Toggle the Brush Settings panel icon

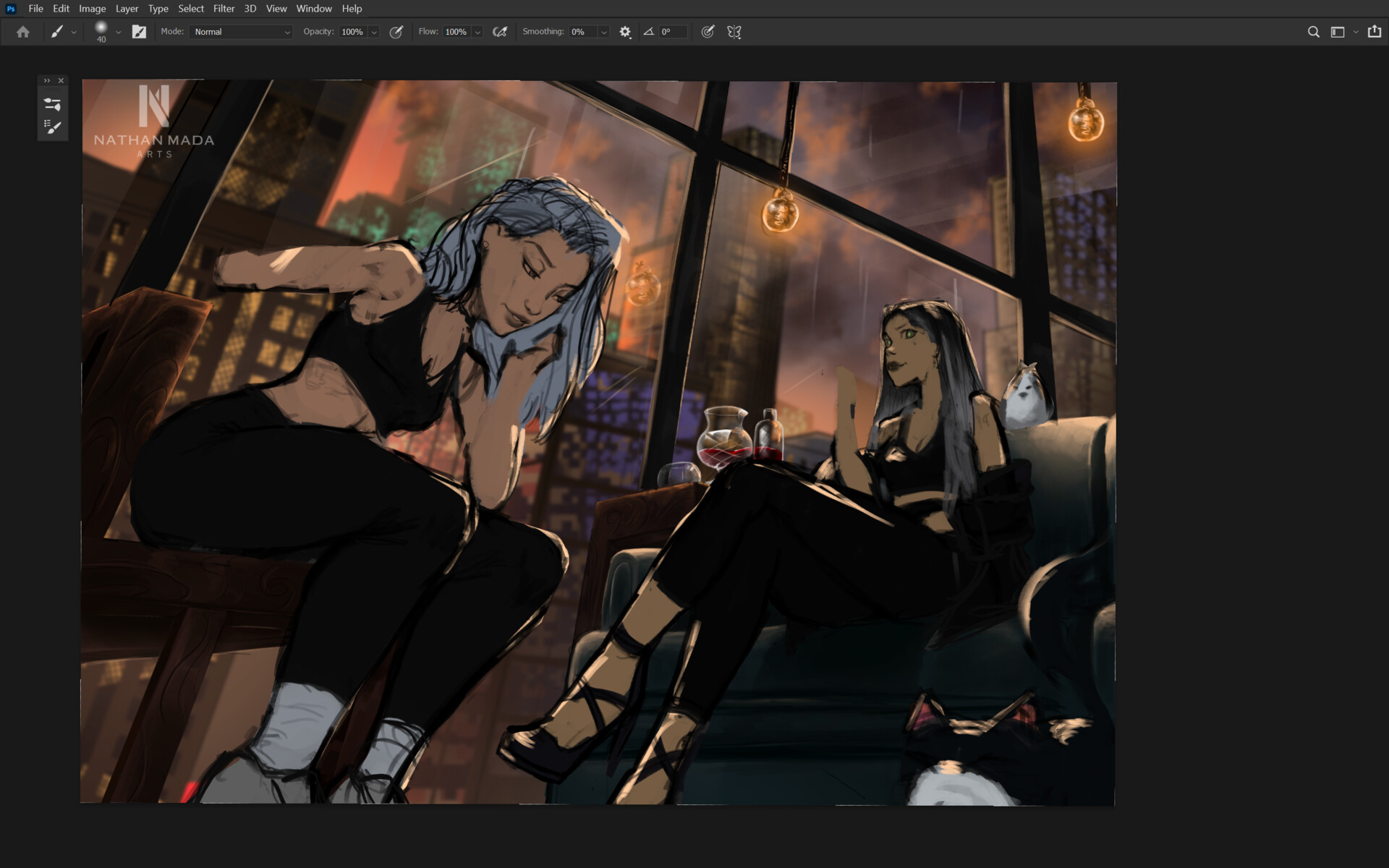coord(139,32)
